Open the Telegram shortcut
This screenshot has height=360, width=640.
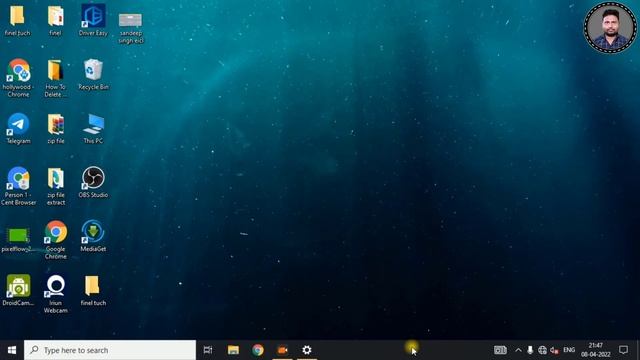click(x=18, y=124)
